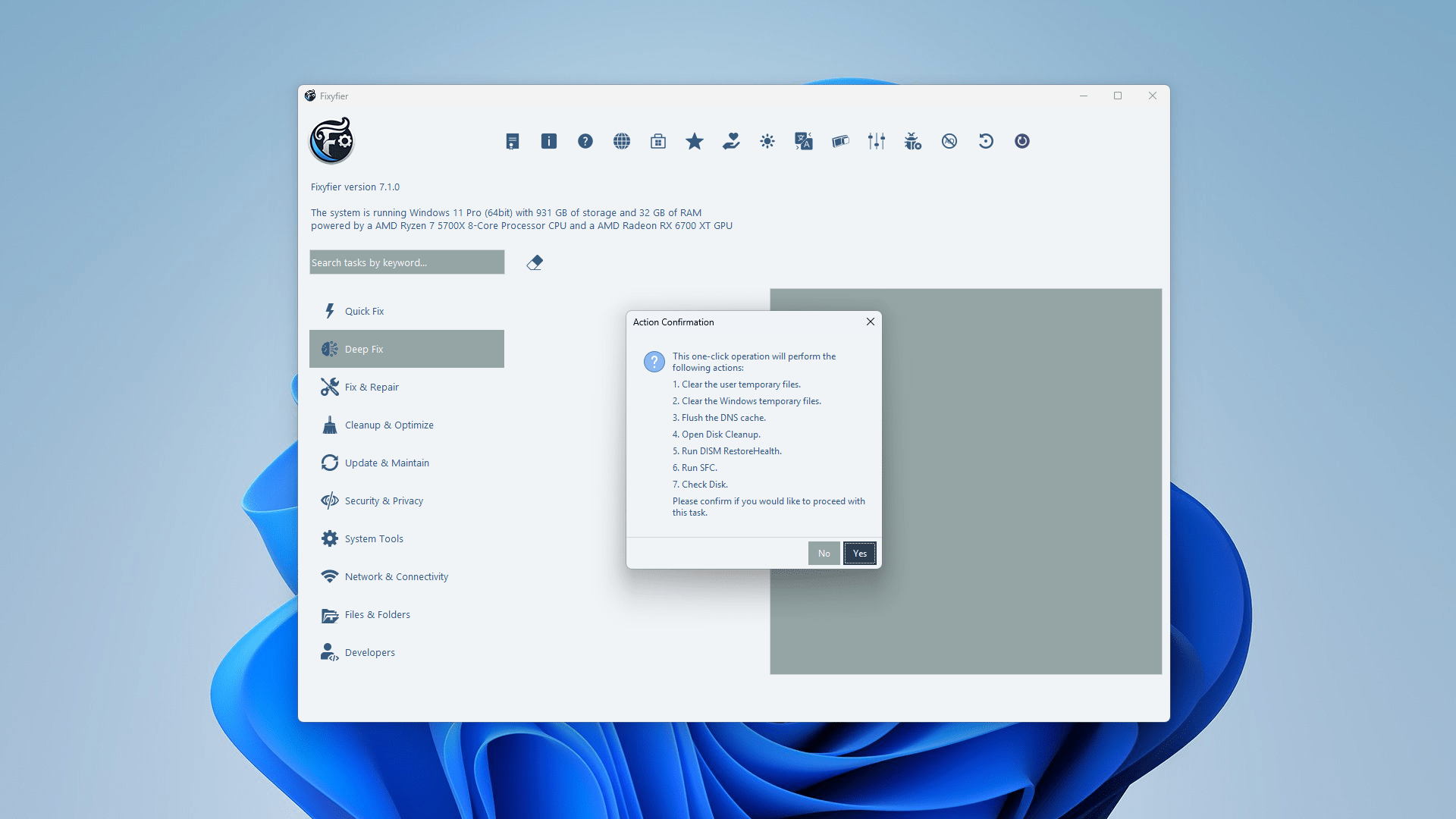View application info via info icon

(x=549, y=141)
